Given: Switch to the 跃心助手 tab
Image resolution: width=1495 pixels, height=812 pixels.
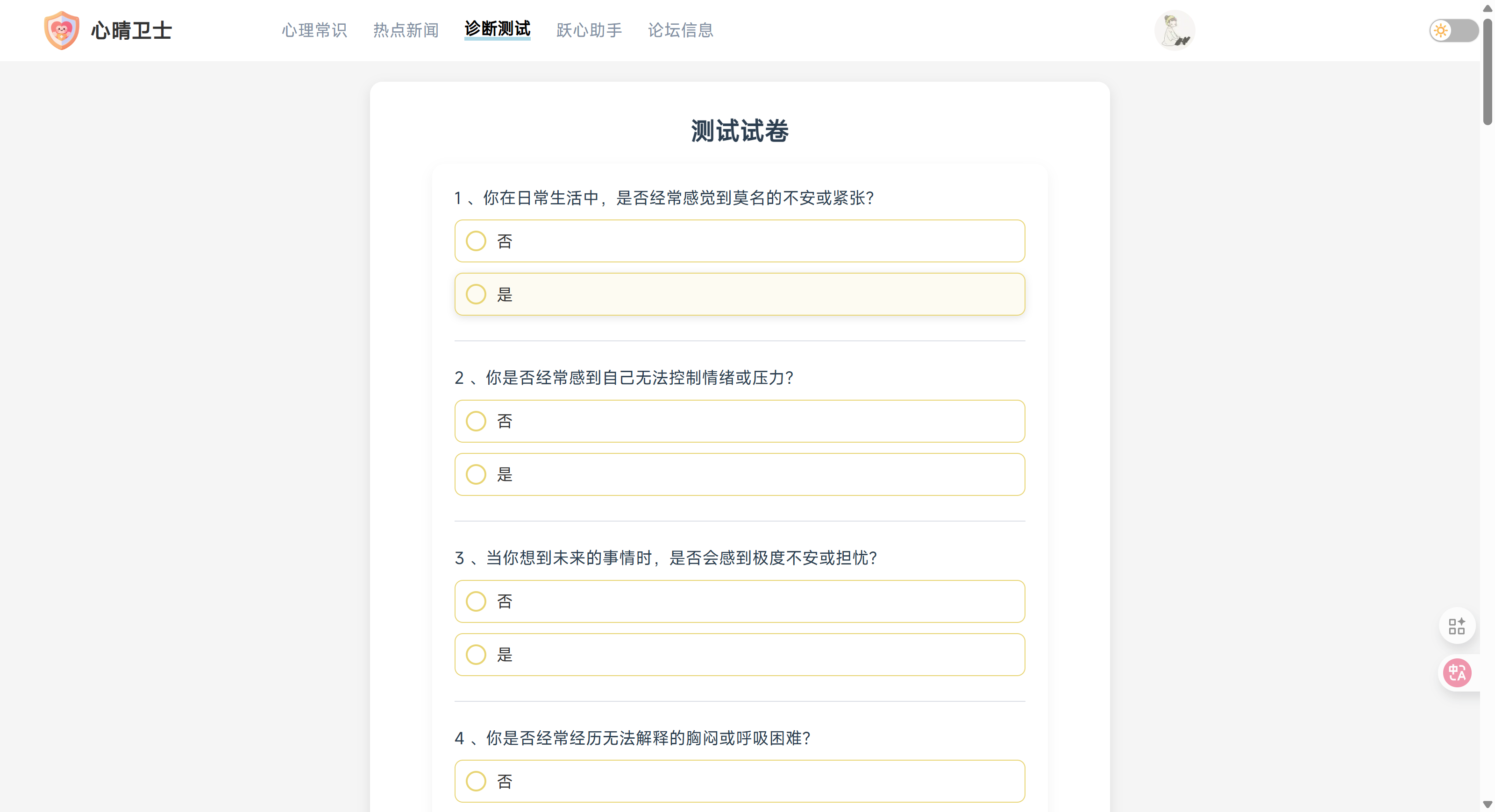Looking at the screenshot, I should coord(589,30).
